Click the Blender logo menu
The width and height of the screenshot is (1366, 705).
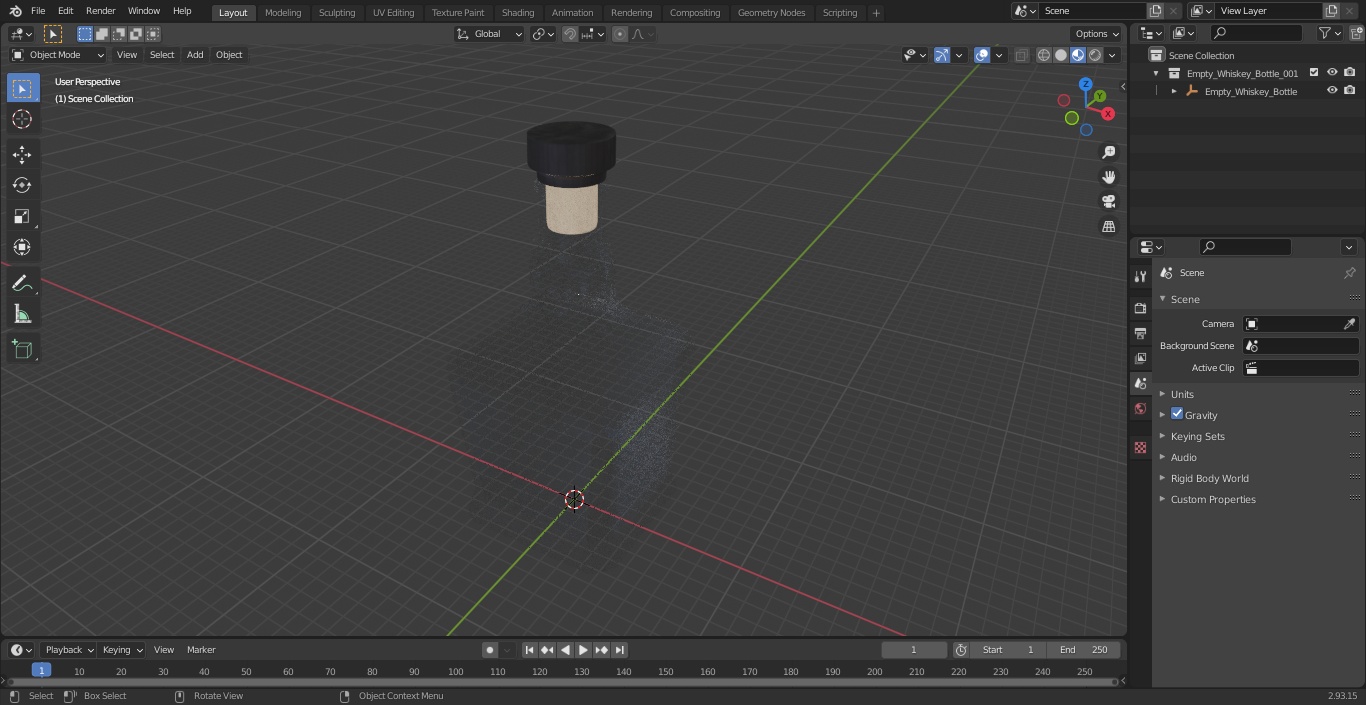tap(15, 11)
